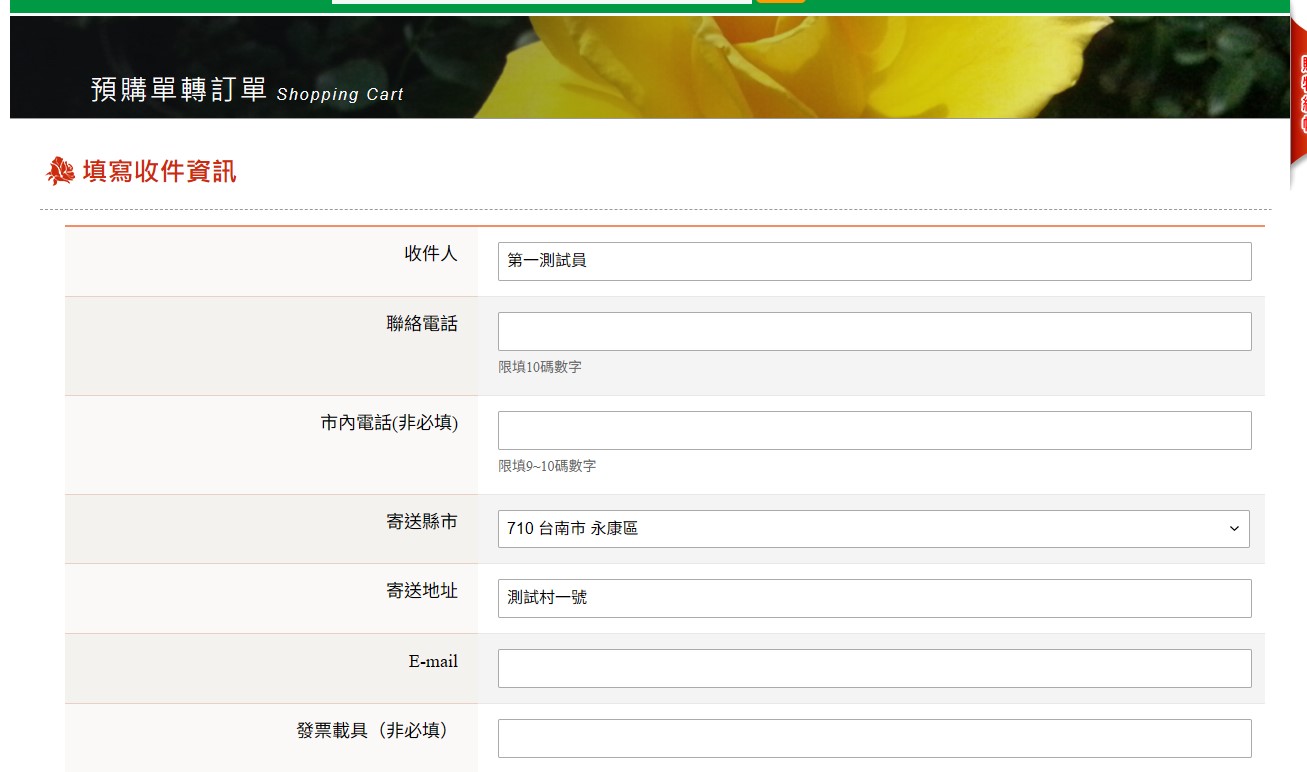Screen dimensions: 1307x772
Task: Click the 寄送地址 label text
Action: (422, 591)
